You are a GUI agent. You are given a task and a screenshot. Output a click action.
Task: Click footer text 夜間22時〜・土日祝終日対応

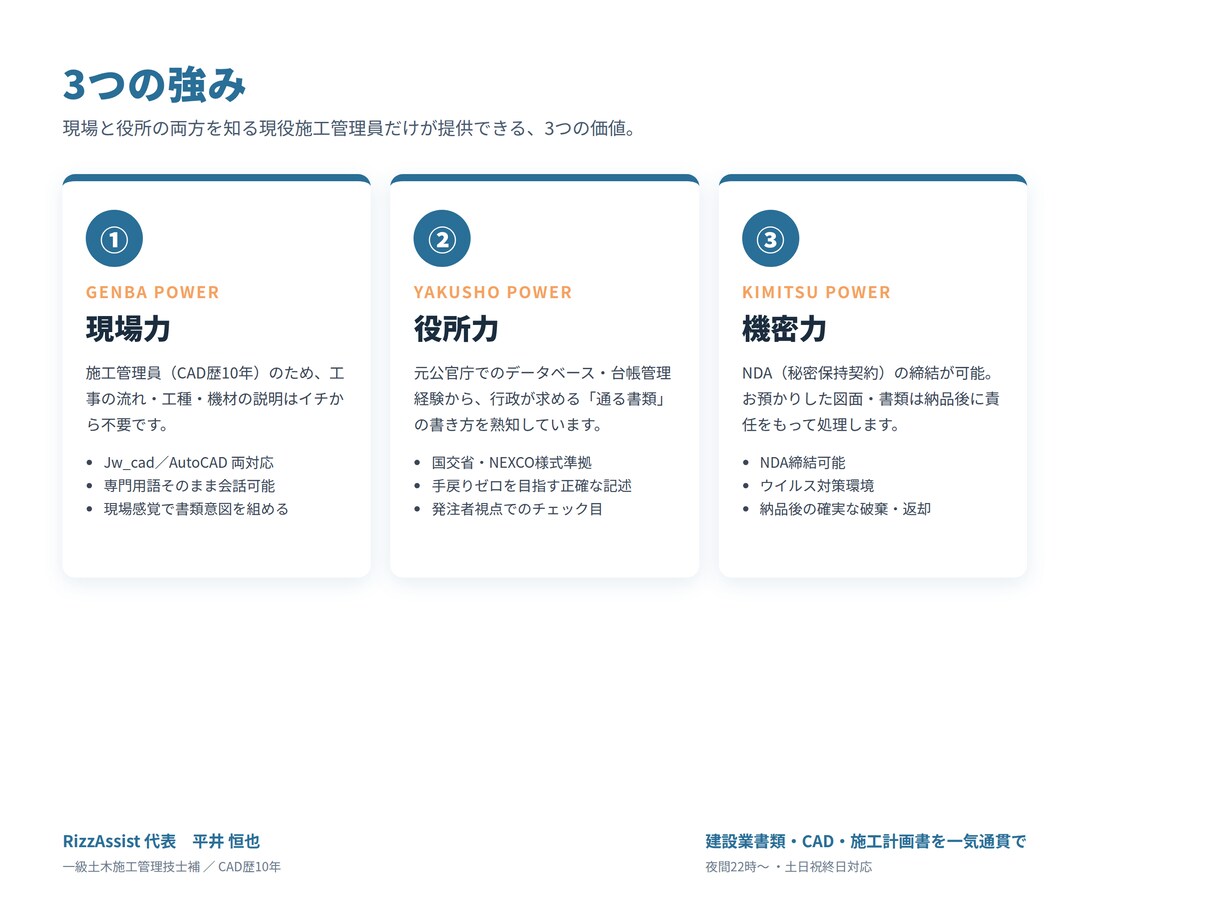[x=789, y=866]
